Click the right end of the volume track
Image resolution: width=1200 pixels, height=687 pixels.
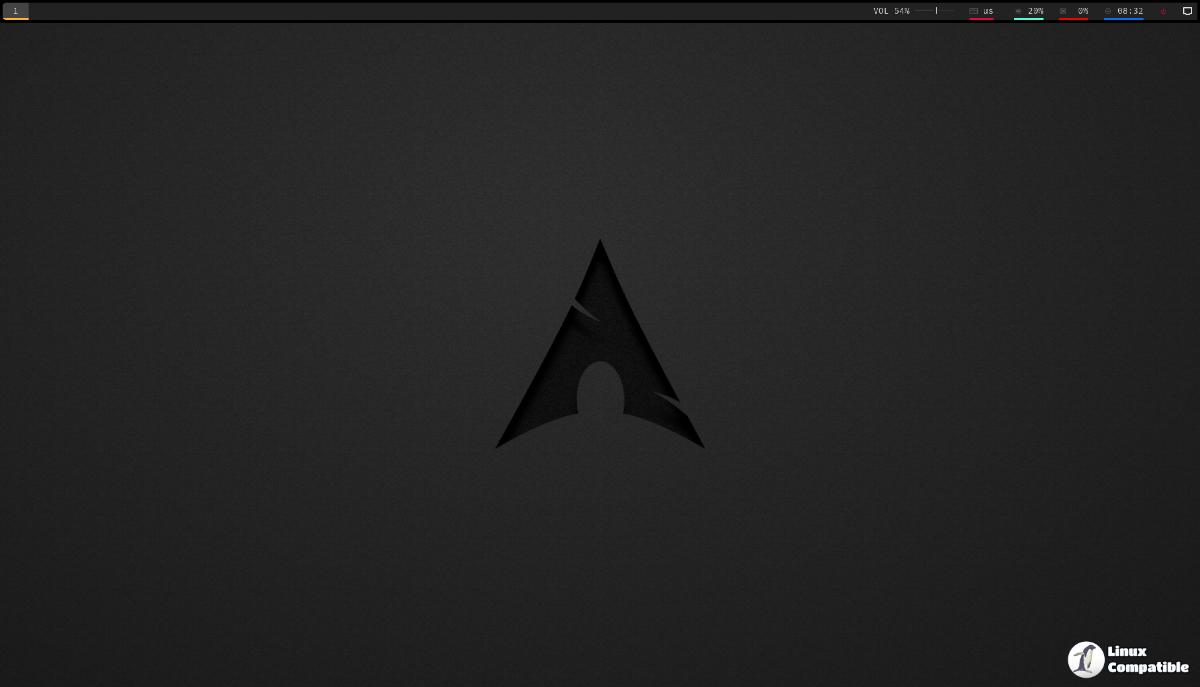point(954,11)
